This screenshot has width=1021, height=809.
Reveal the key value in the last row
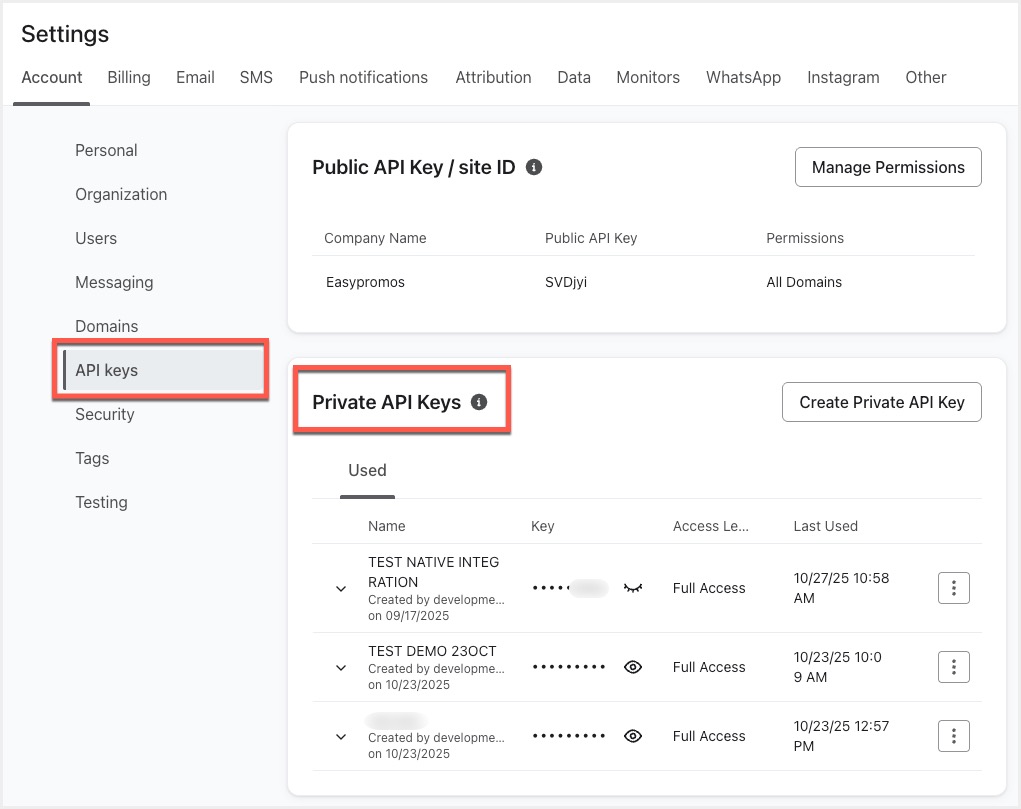pos(632,736)
